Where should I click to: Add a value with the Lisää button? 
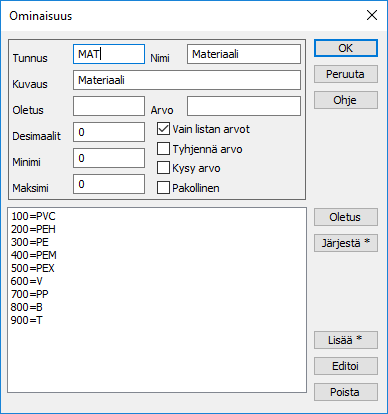[346, 340]
